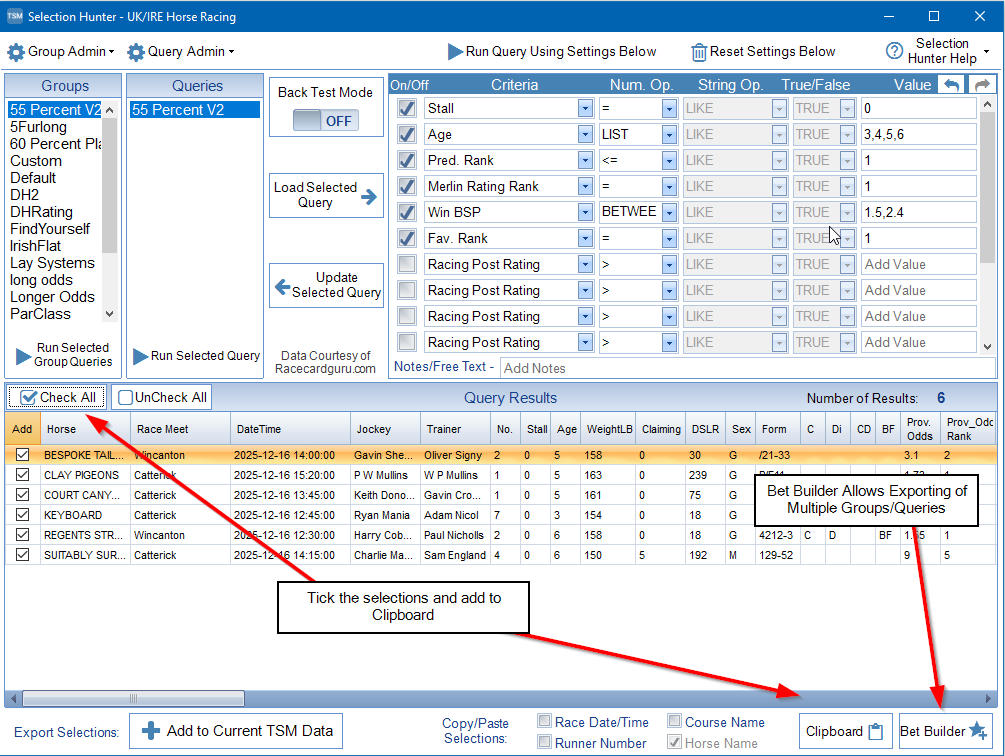Click the Reset Settings Below trash icon
Viewport: 1005px width, 756px height.
tap(699, 52)
